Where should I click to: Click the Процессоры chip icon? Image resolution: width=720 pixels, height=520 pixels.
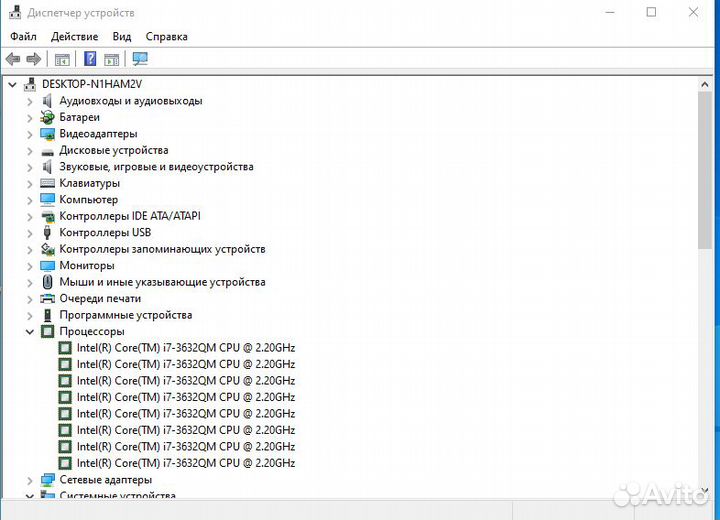coord(47,331)
